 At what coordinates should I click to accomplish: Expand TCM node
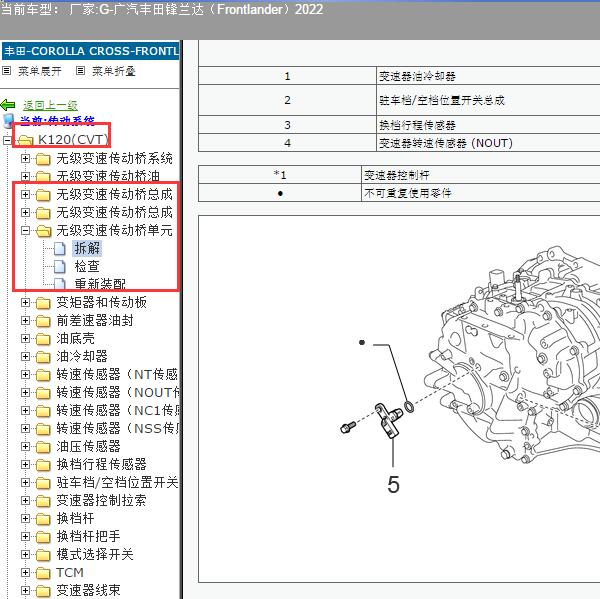[x=25, y=573]
